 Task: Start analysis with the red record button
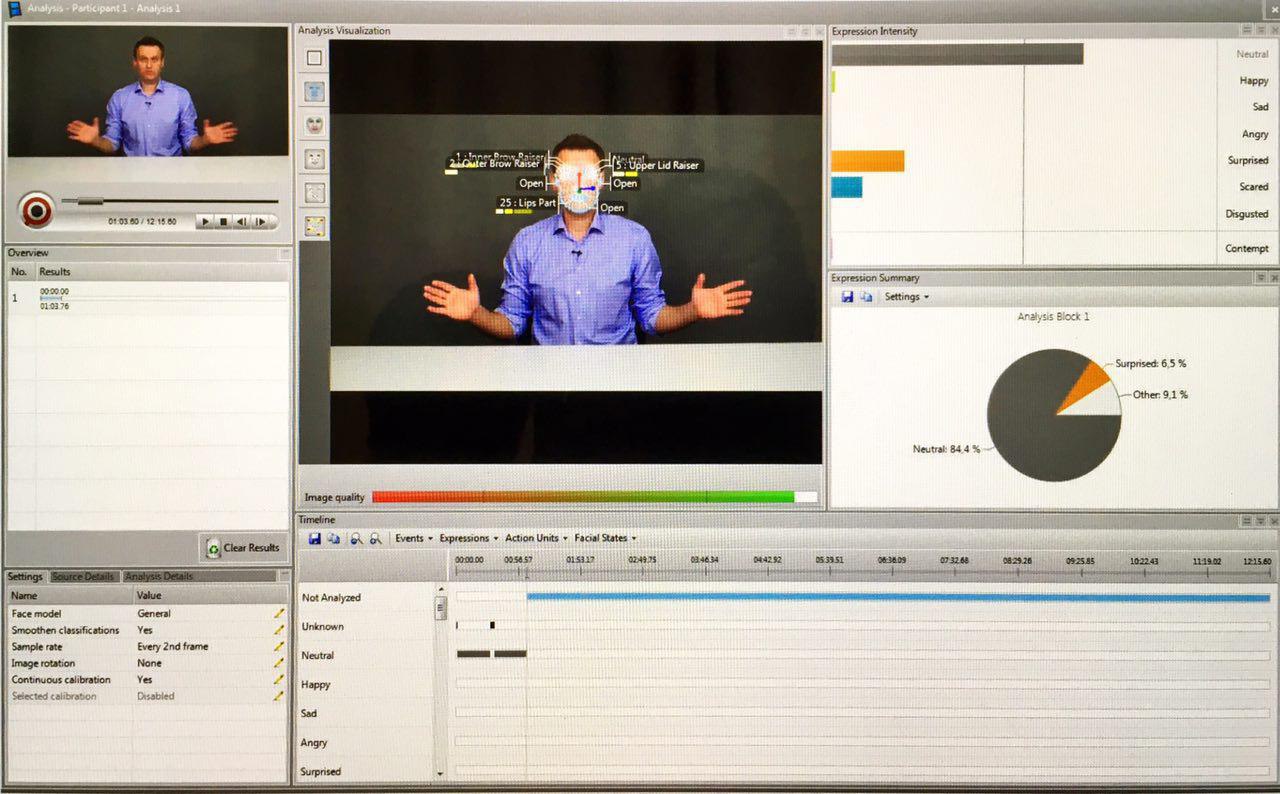click(37, 210)
